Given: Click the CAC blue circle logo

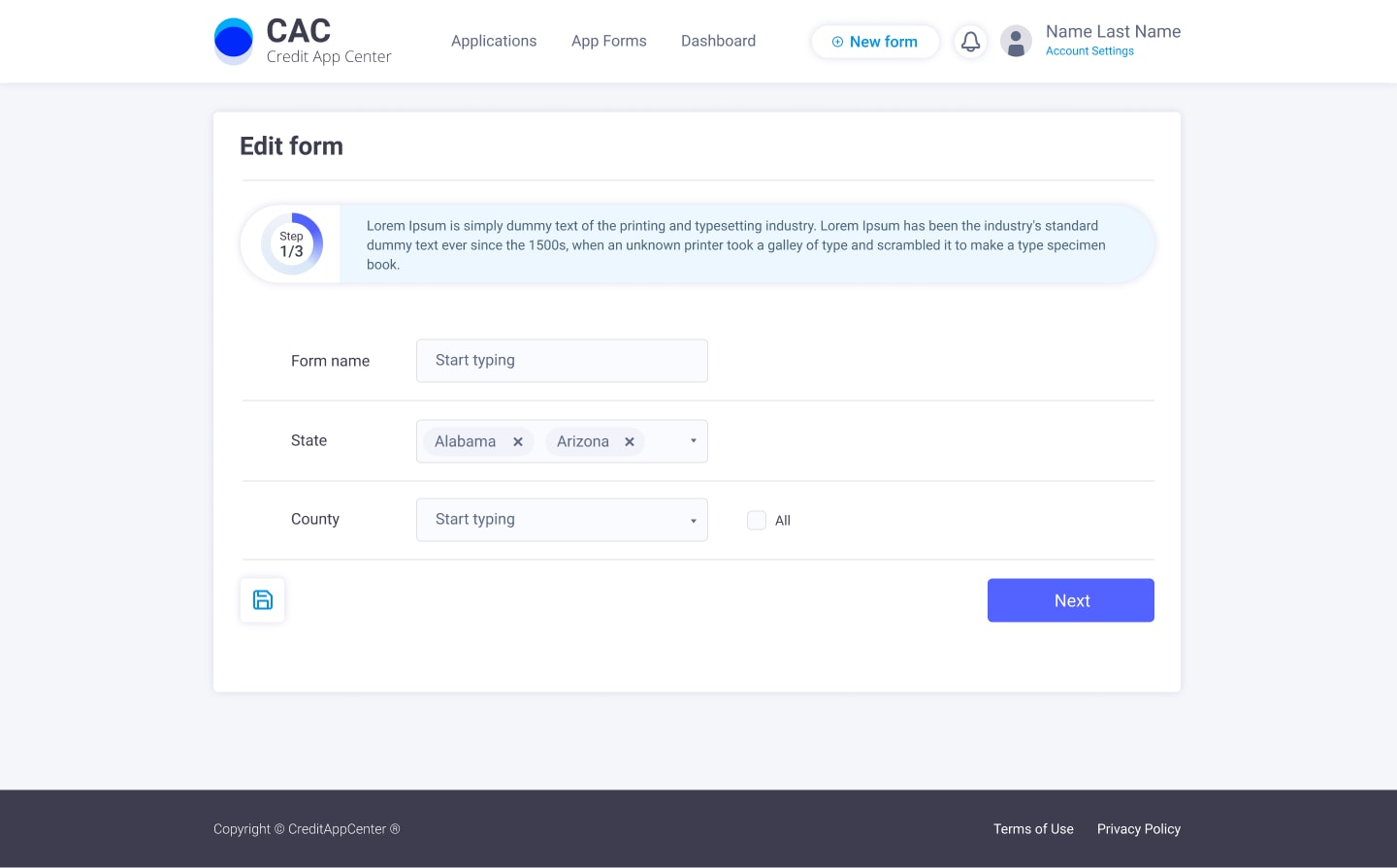Looking at the screenshot, I should point(233,41).
